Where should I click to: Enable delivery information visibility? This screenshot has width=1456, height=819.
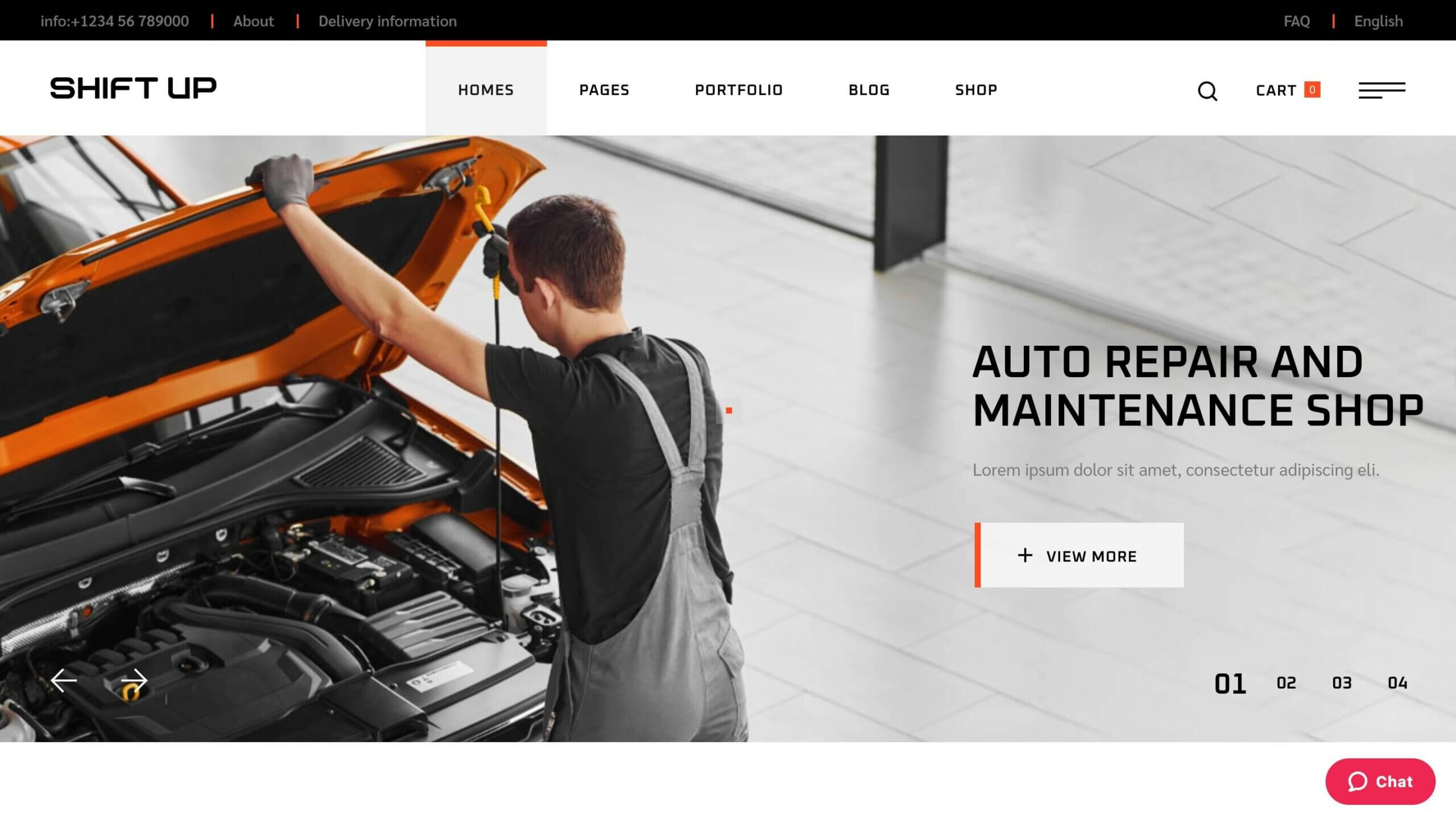(388, 20)
